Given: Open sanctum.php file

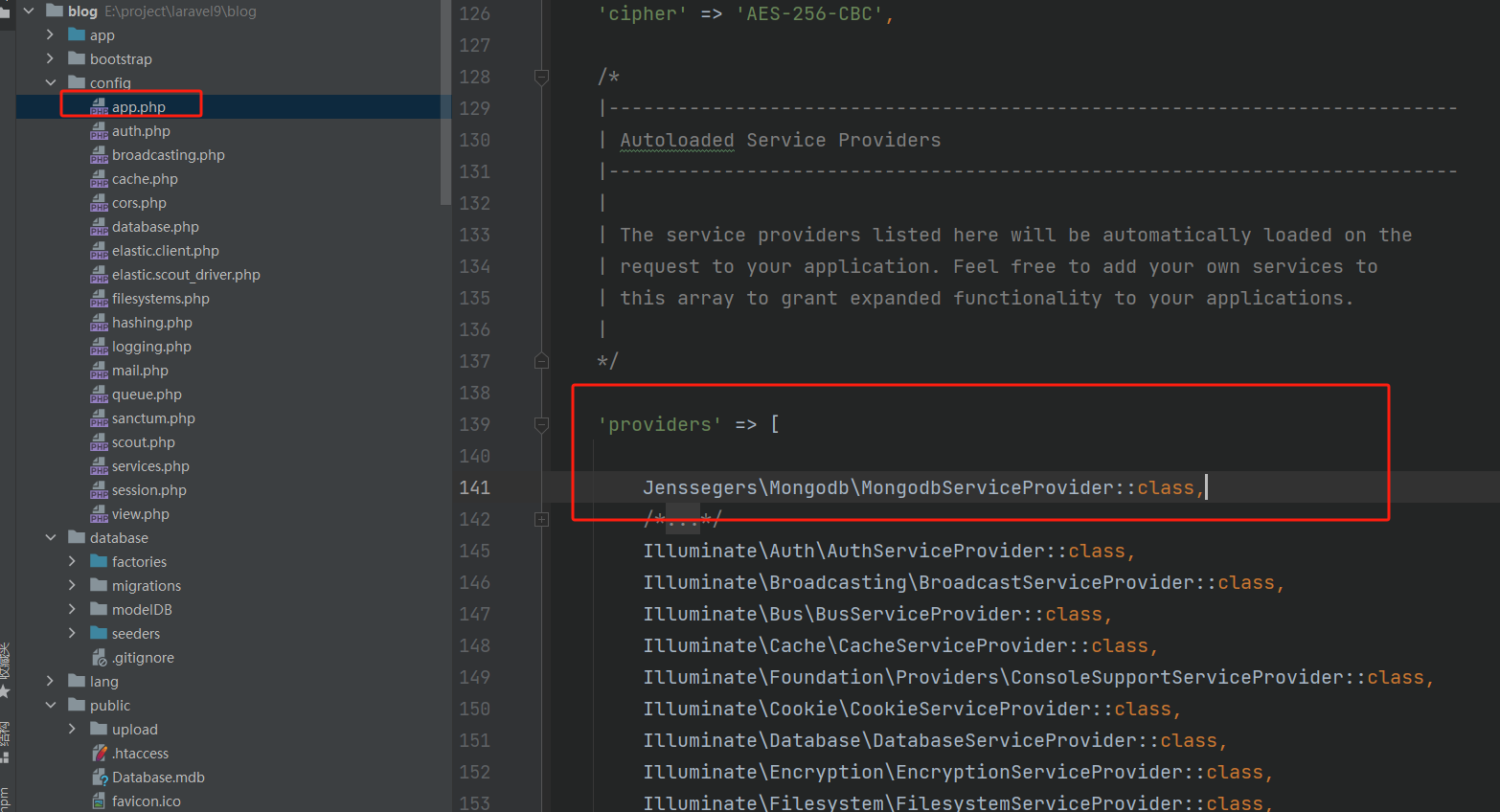Looking at the screenshot, I should [153, 418].
